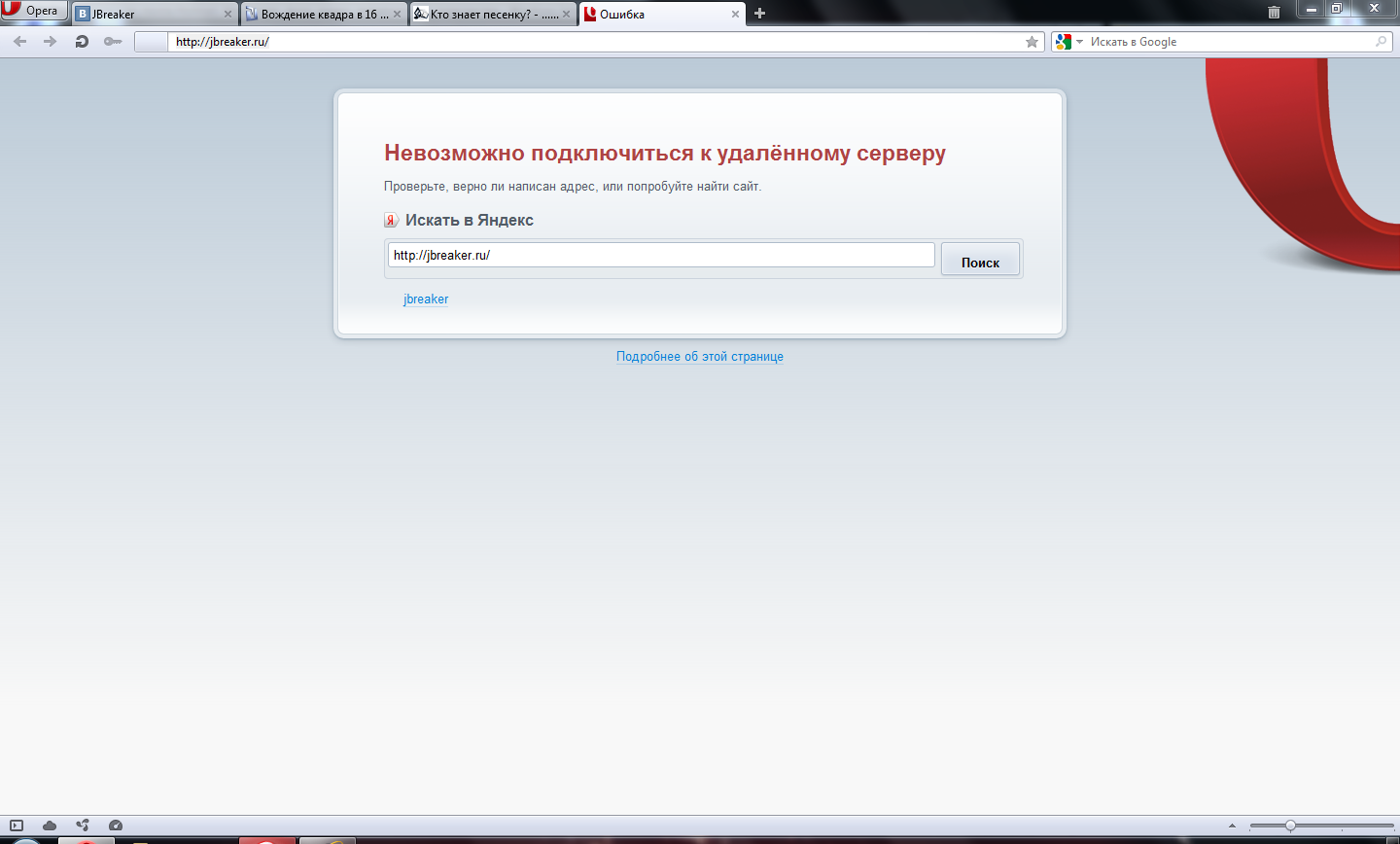Switch to the 'Кто знает песенку?' tab
The image size is (1400, 844).
[x=493, y=14]
